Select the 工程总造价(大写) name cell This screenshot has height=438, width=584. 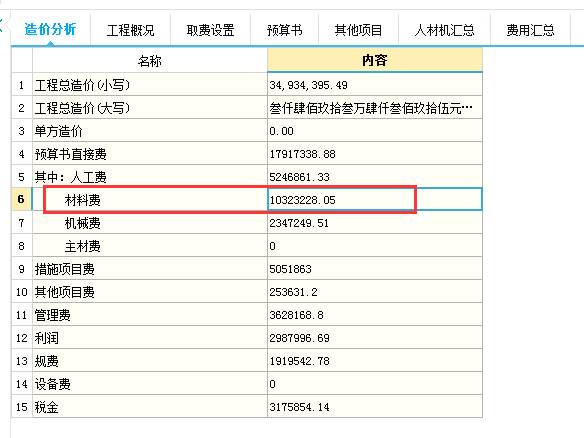150,108
